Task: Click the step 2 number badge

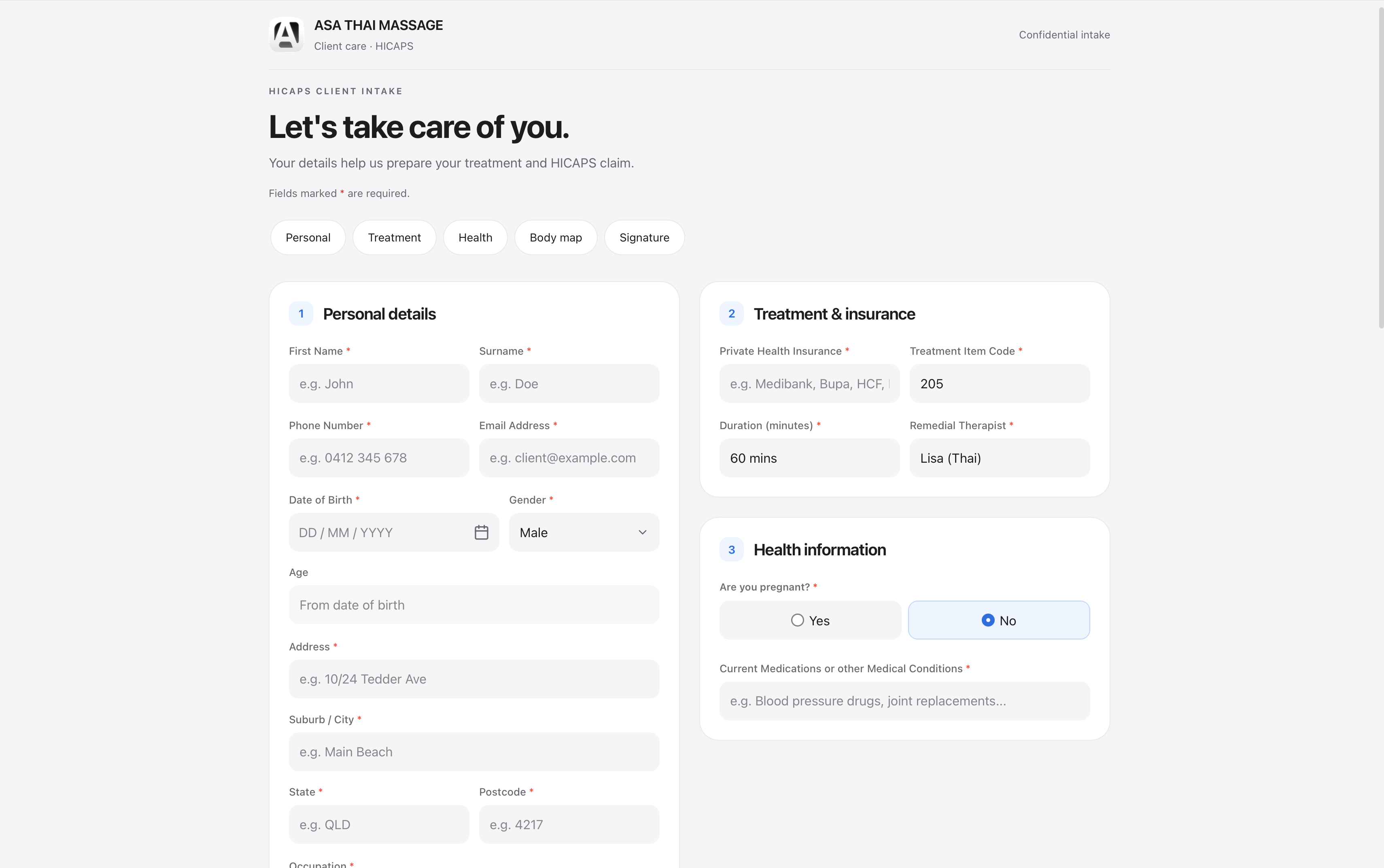Action: [731, 313]
